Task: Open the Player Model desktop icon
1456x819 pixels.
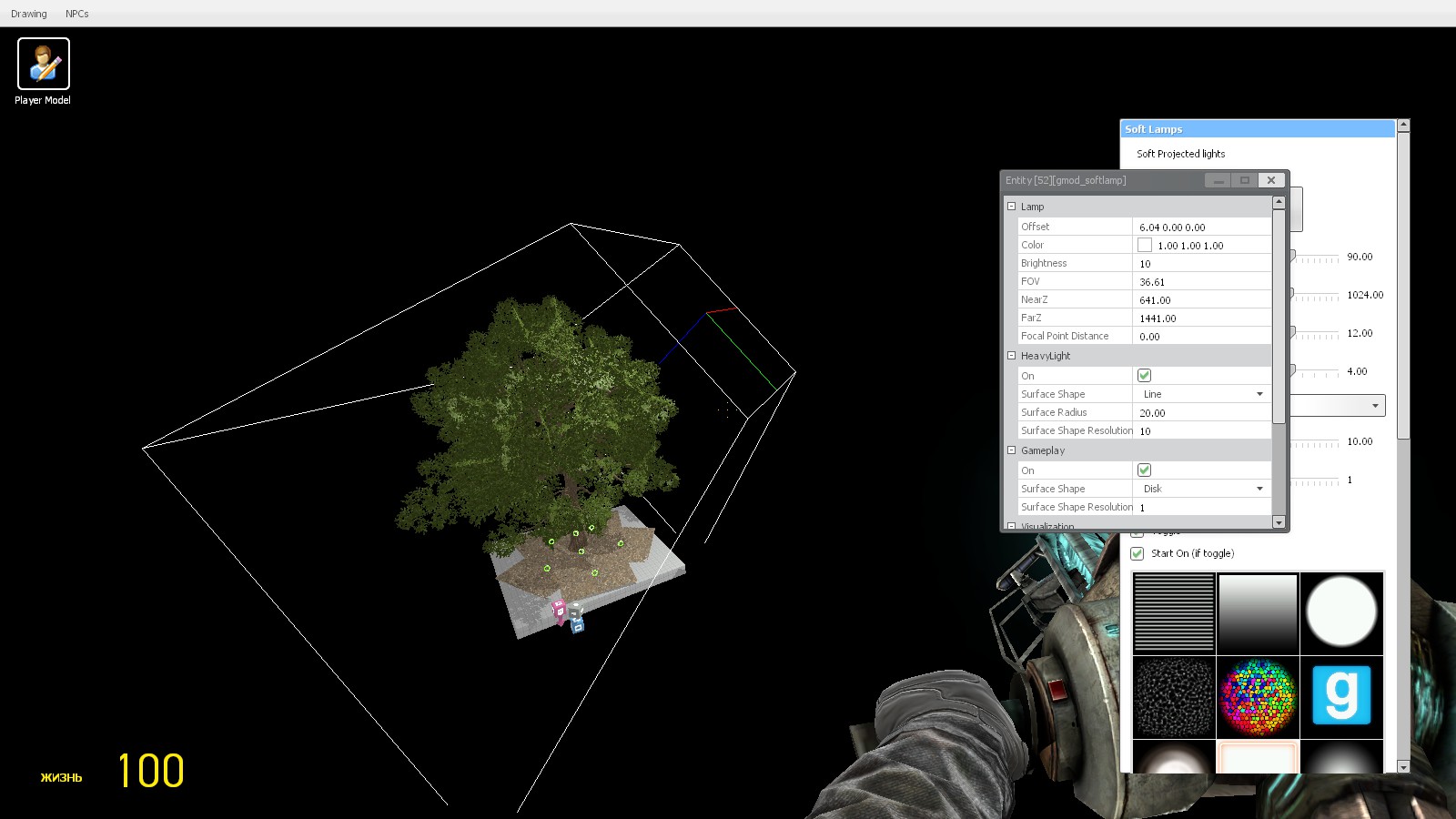Action: pyautogui.click(x=43, y=72)
